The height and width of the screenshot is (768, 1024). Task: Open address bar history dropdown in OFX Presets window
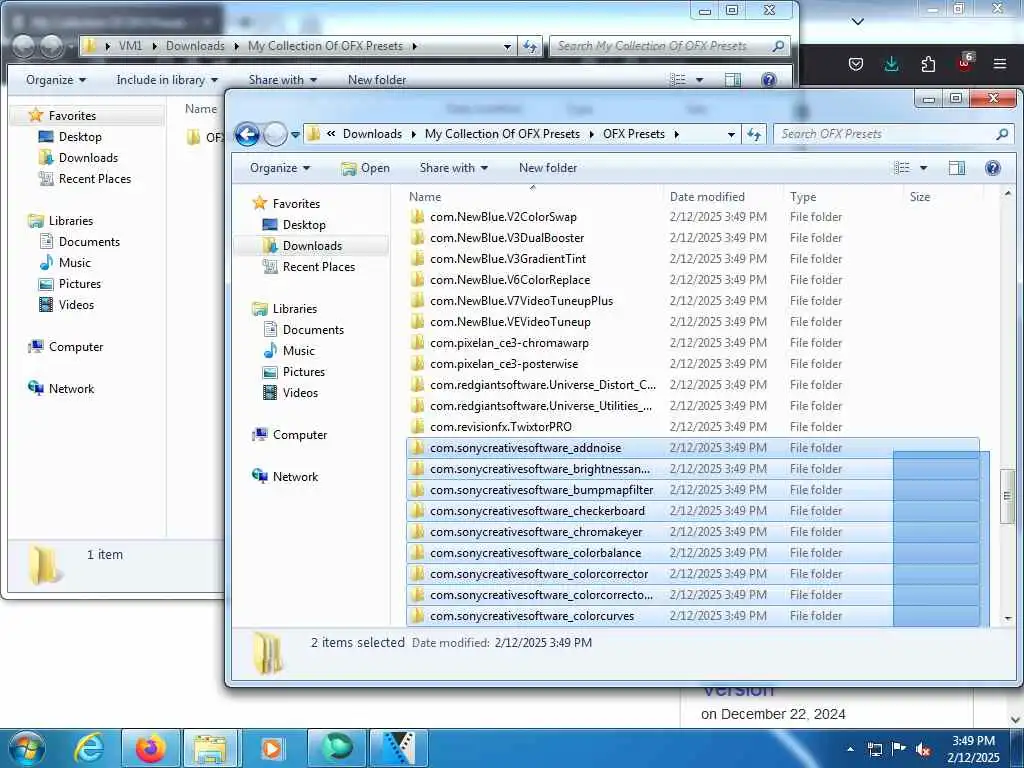(731, 135)
